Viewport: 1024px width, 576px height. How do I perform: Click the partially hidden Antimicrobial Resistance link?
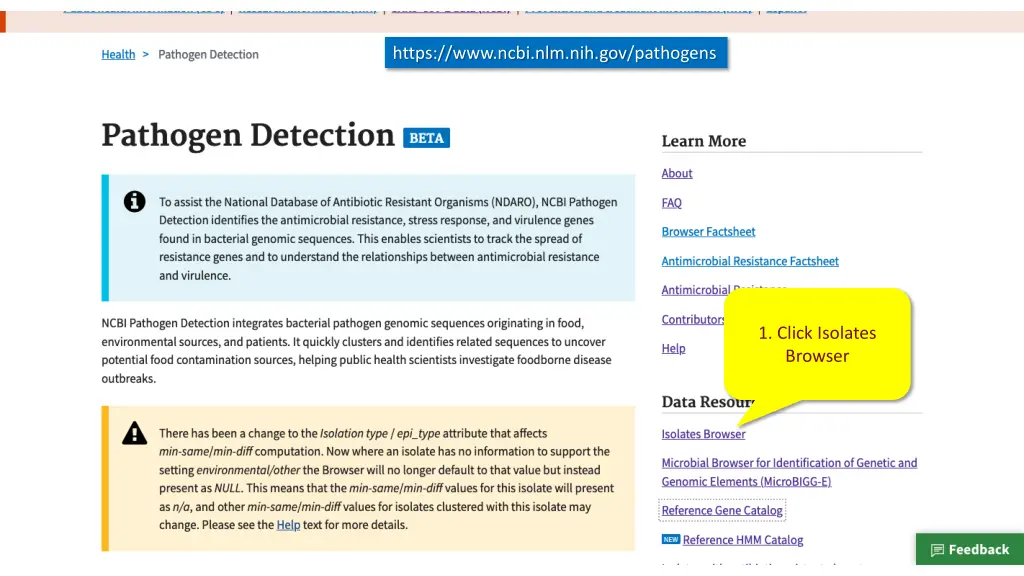696,289
